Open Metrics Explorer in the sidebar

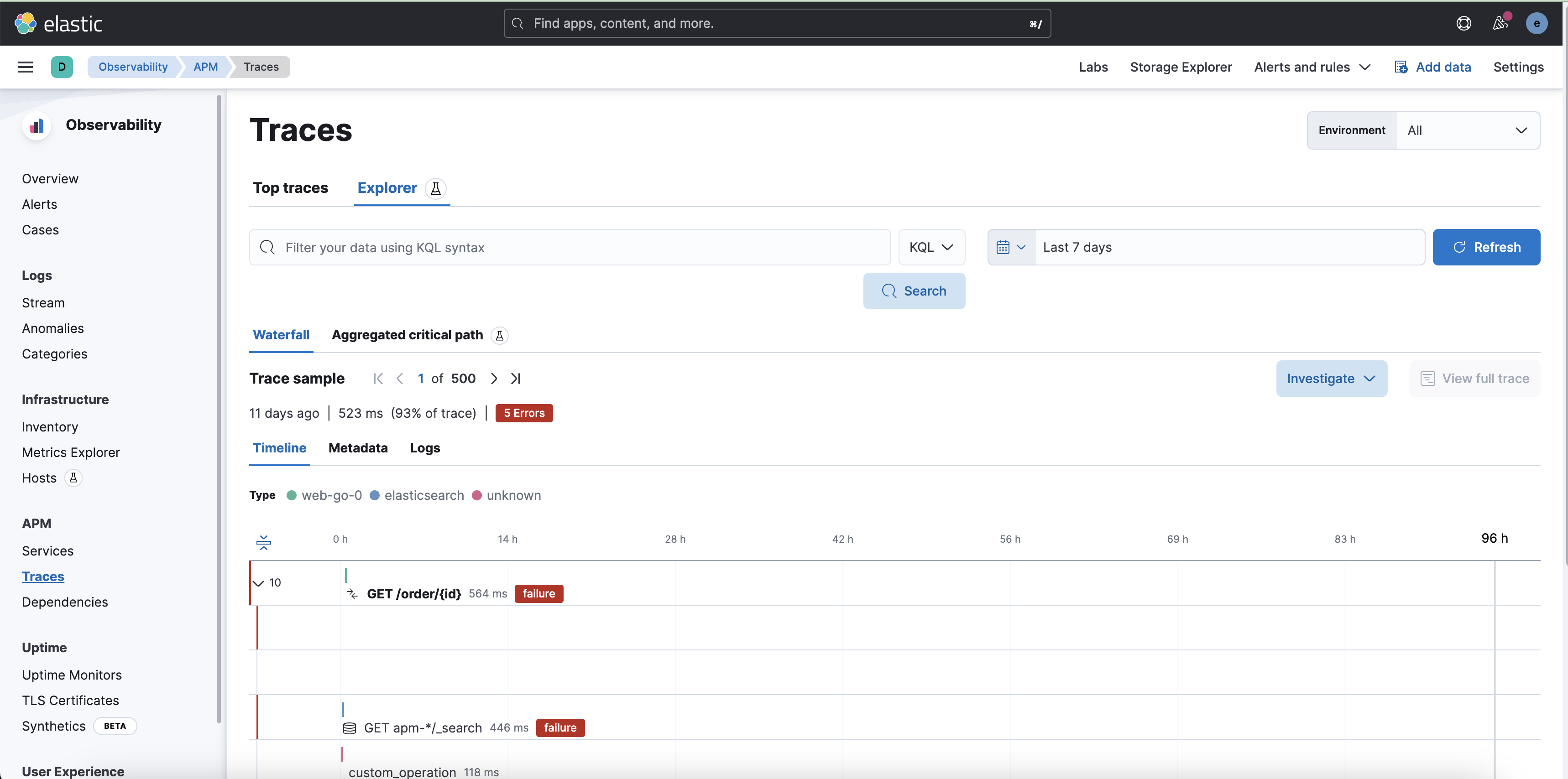pos(71,452)
